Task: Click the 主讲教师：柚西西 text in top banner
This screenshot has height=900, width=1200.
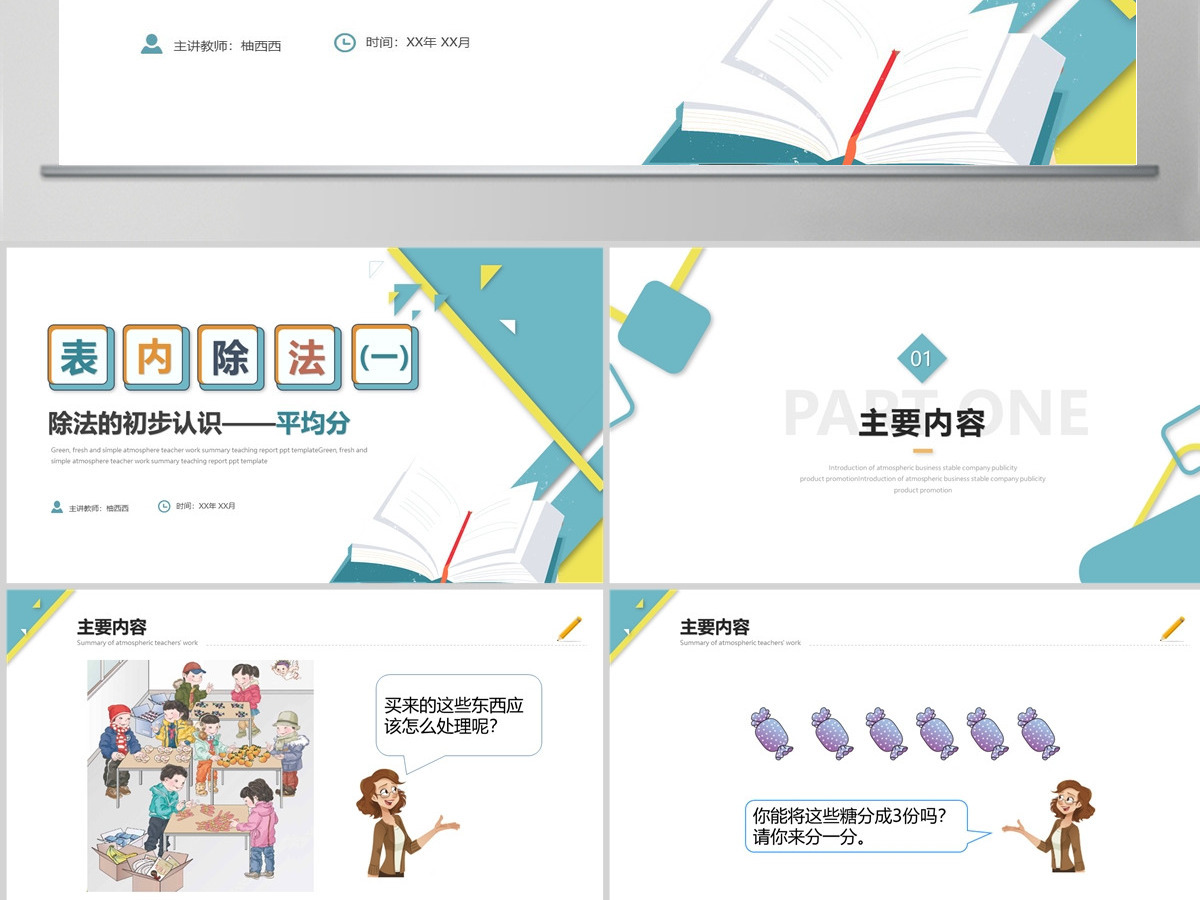Action: (227, 46)
